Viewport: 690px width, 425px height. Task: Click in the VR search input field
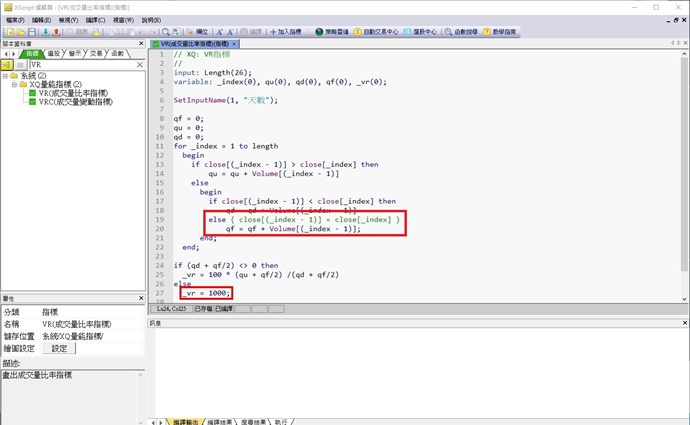tap(85, 64)
